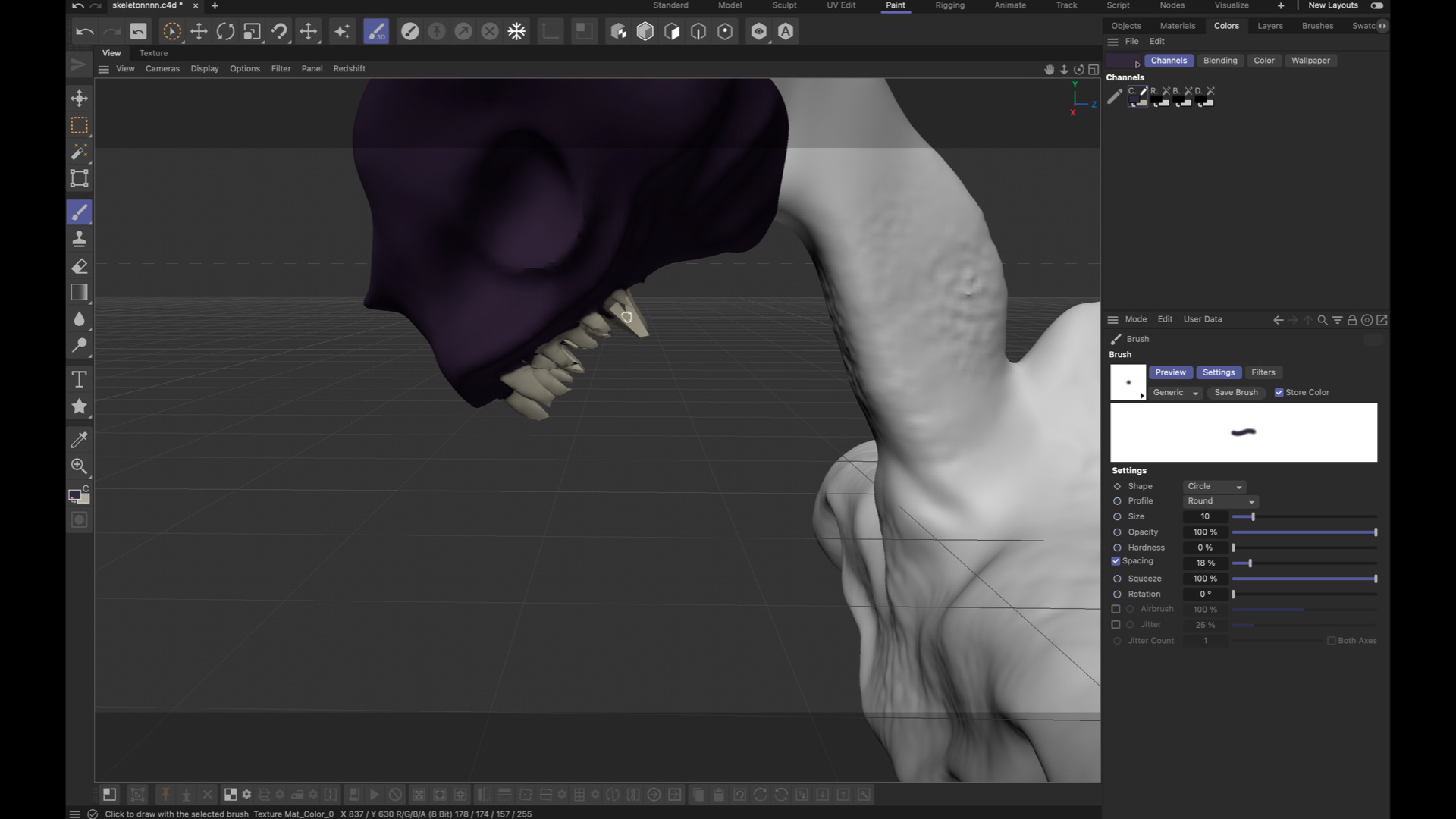Open the Texture view tab
This screenshot has width=1456, height=819.
click(153, 53)
